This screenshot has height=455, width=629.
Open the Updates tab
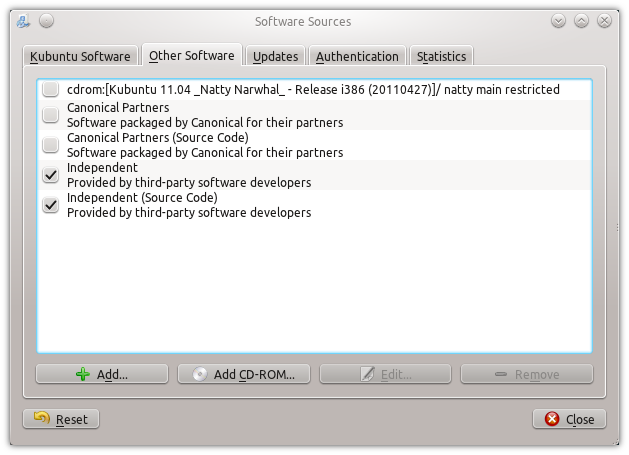[276, 56]
